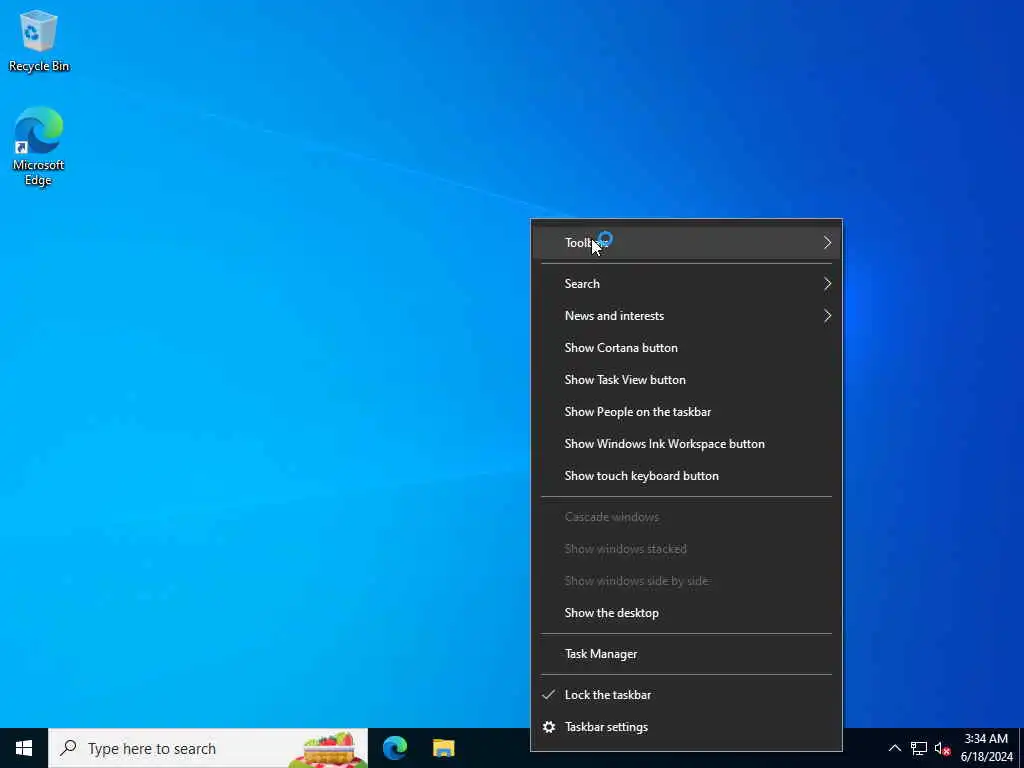This screenshot has width=1024, height=768.
Task: Open the taskbar clock and date
Action: [986, 748]
